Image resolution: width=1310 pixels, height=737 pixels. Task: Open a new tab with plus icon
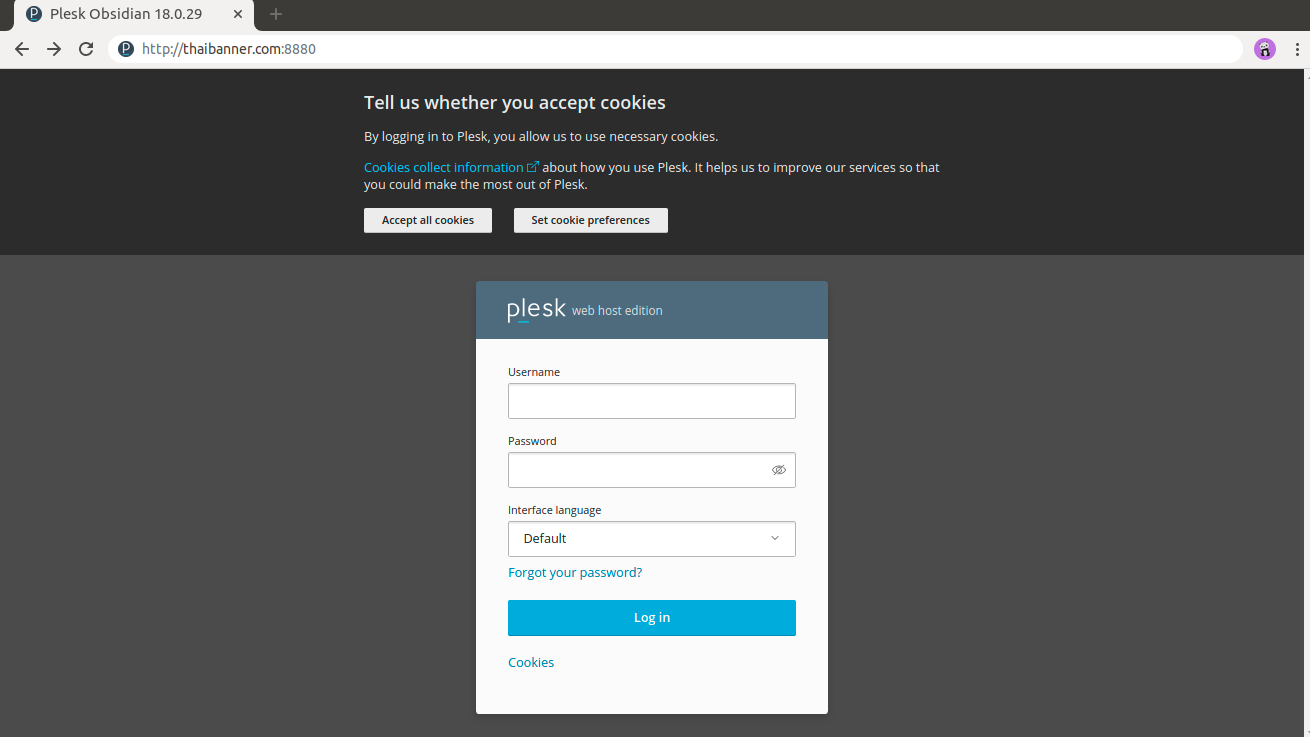(276, 14)
